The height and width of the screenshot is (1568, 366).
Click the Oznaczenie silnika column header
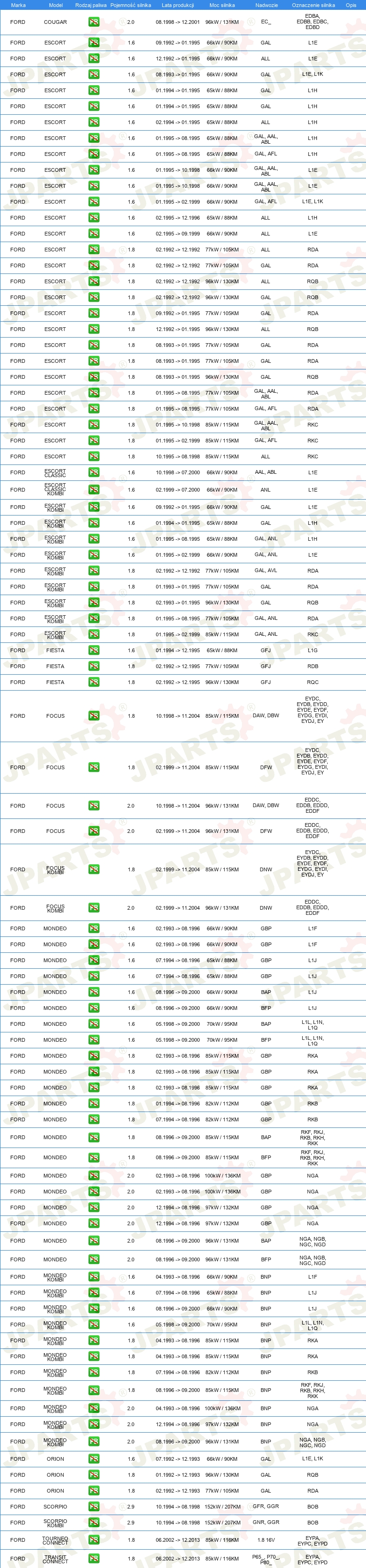tap(313, 5)
